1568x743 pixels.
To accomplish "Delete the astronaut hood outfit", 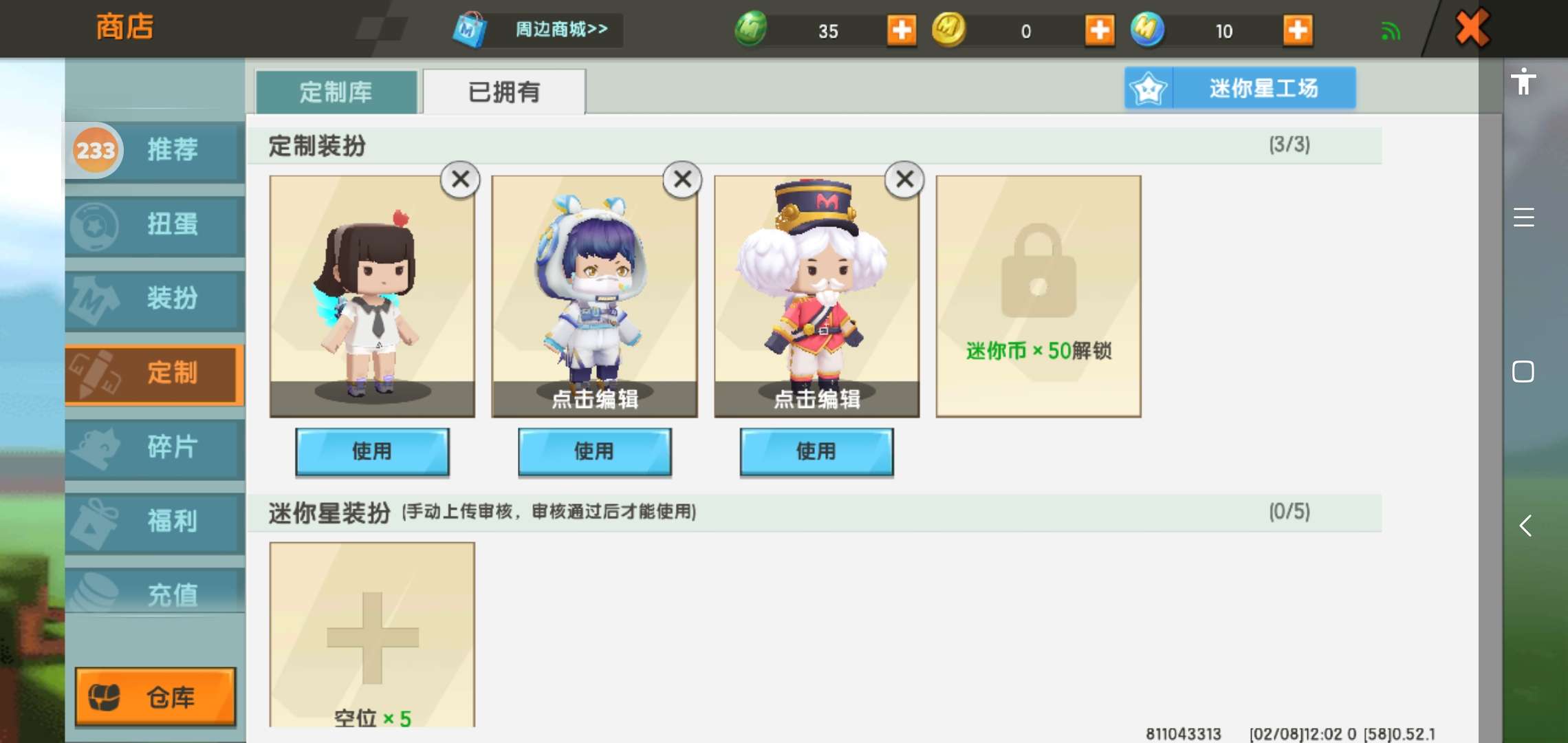I will (682, 180).
